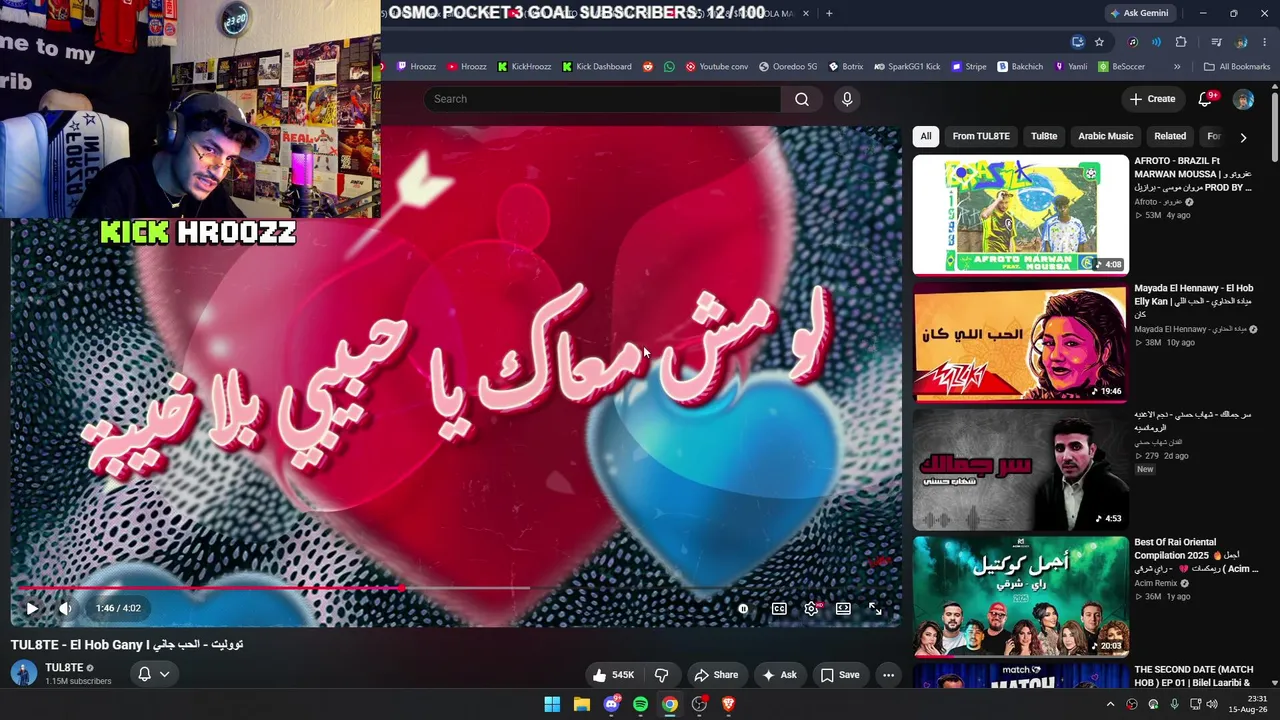The width and height of the screenshot is (1280, 720).
Task: Select the Arabic Music chip
Action: [x=1106, y=136]
